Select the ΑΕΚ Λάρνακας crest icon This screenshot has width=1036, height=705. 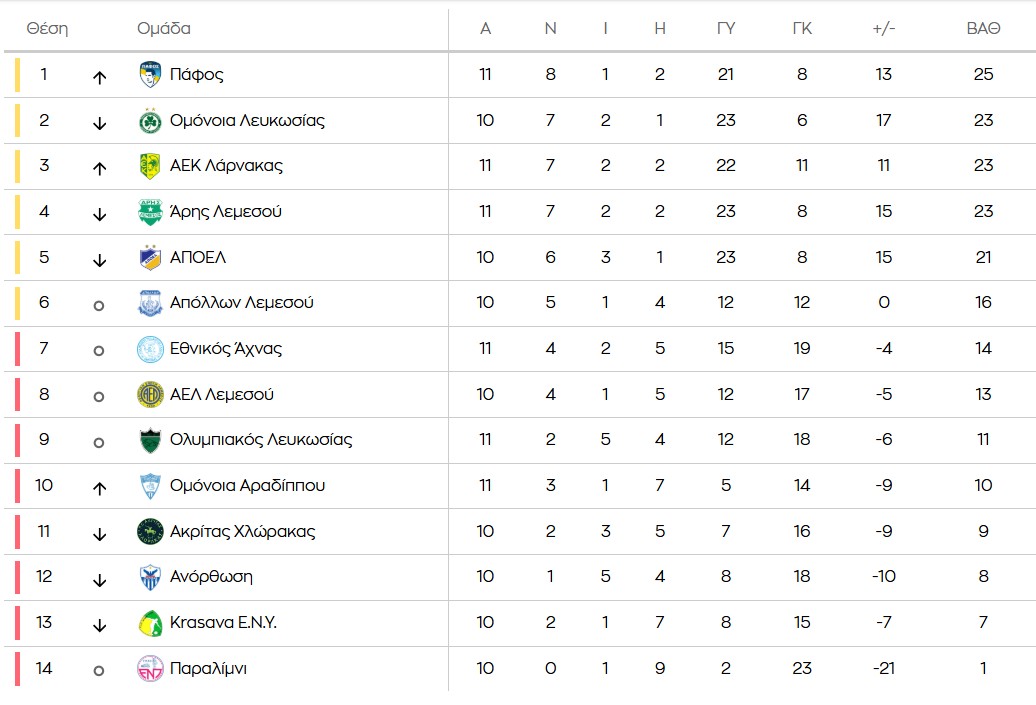(x=150, y=166)
